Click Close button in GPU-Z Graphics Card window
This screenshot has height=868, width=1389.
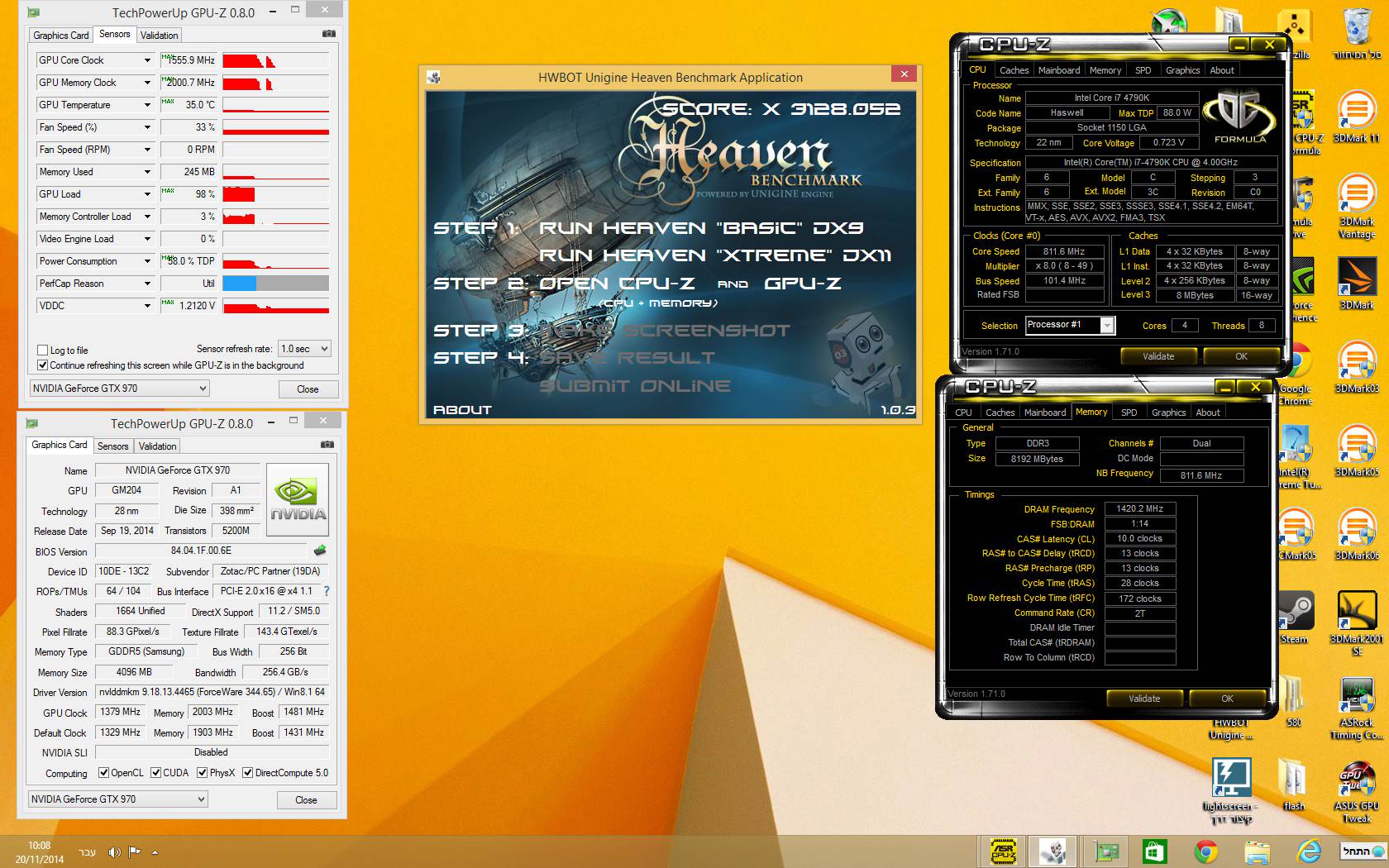(x=306, y=799)
